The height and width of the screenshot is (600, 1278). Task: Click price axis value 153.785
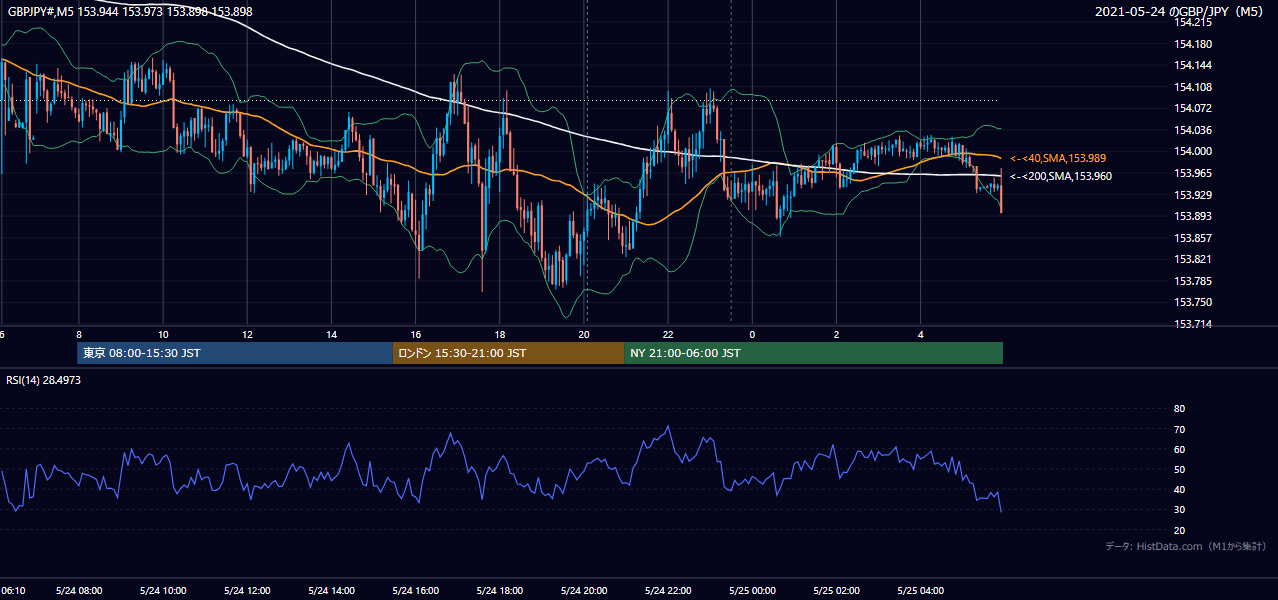(1194, 281)
